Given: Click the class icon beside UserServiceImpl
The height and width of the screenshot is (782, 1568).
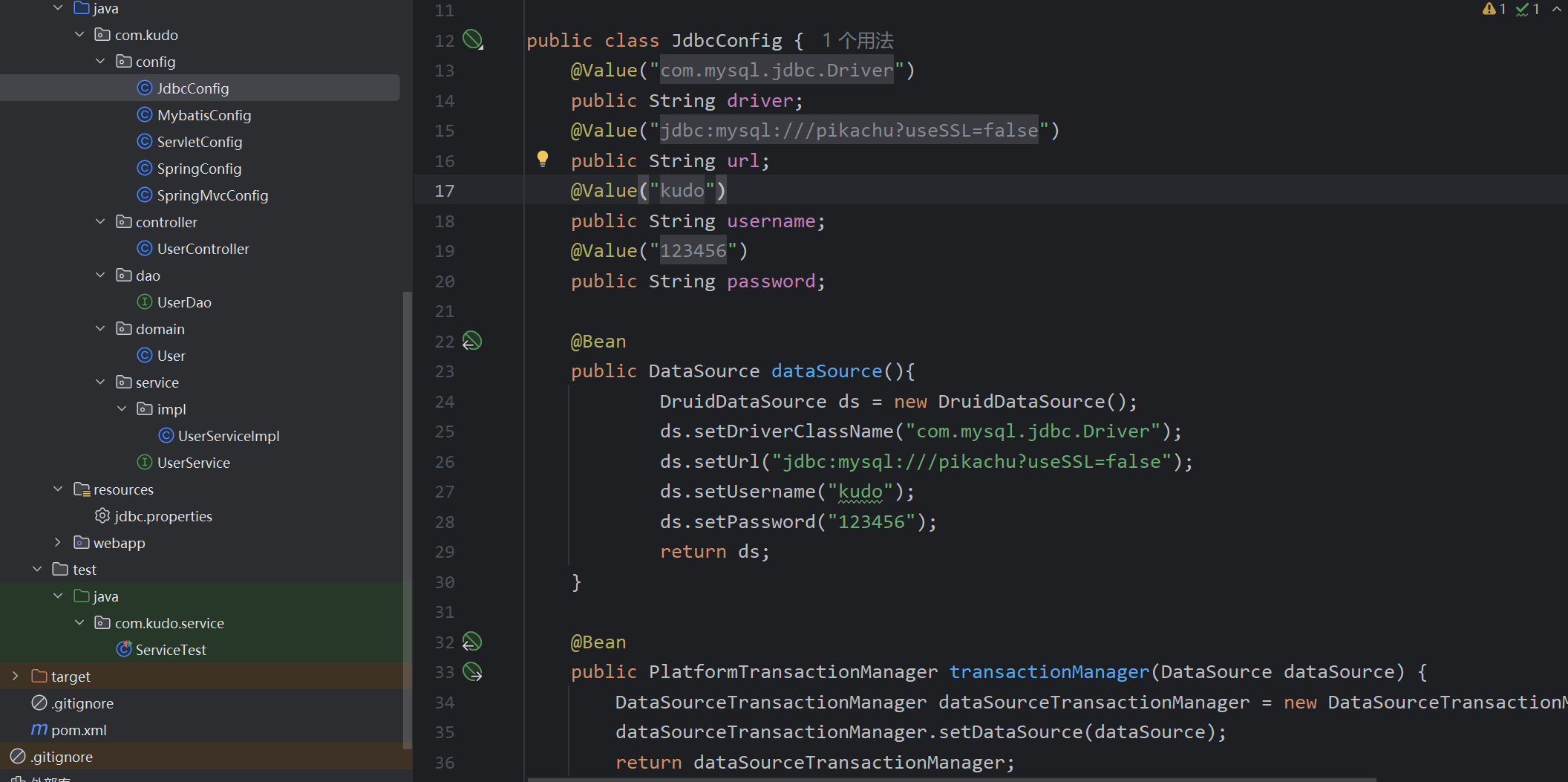Looking at the screenshot, I should 166,436.
